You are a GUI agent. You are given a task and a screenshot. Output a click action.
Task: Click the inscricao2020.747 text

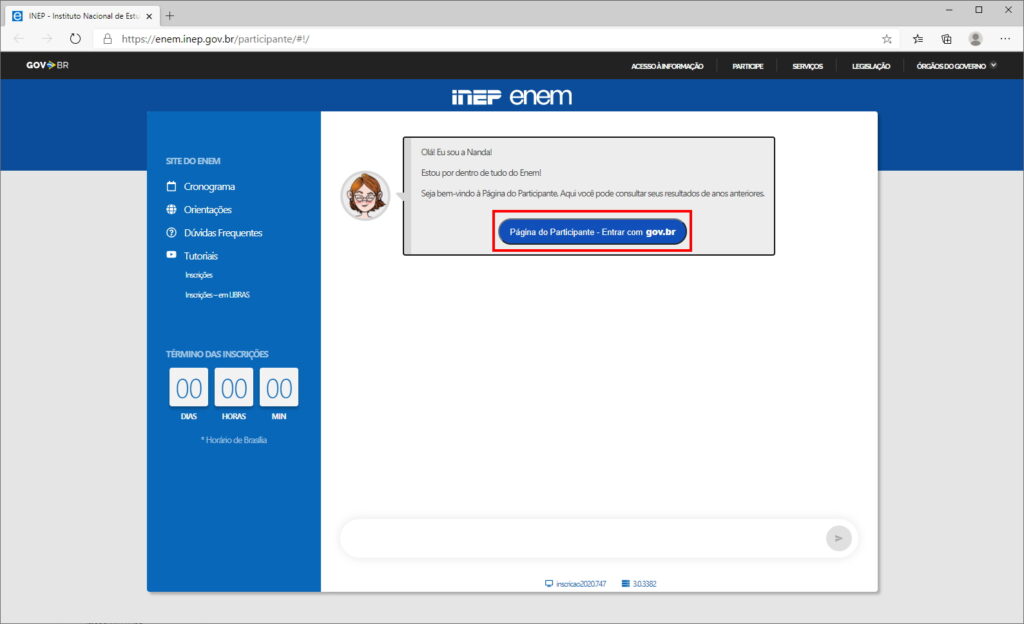[x=581, y=584]
